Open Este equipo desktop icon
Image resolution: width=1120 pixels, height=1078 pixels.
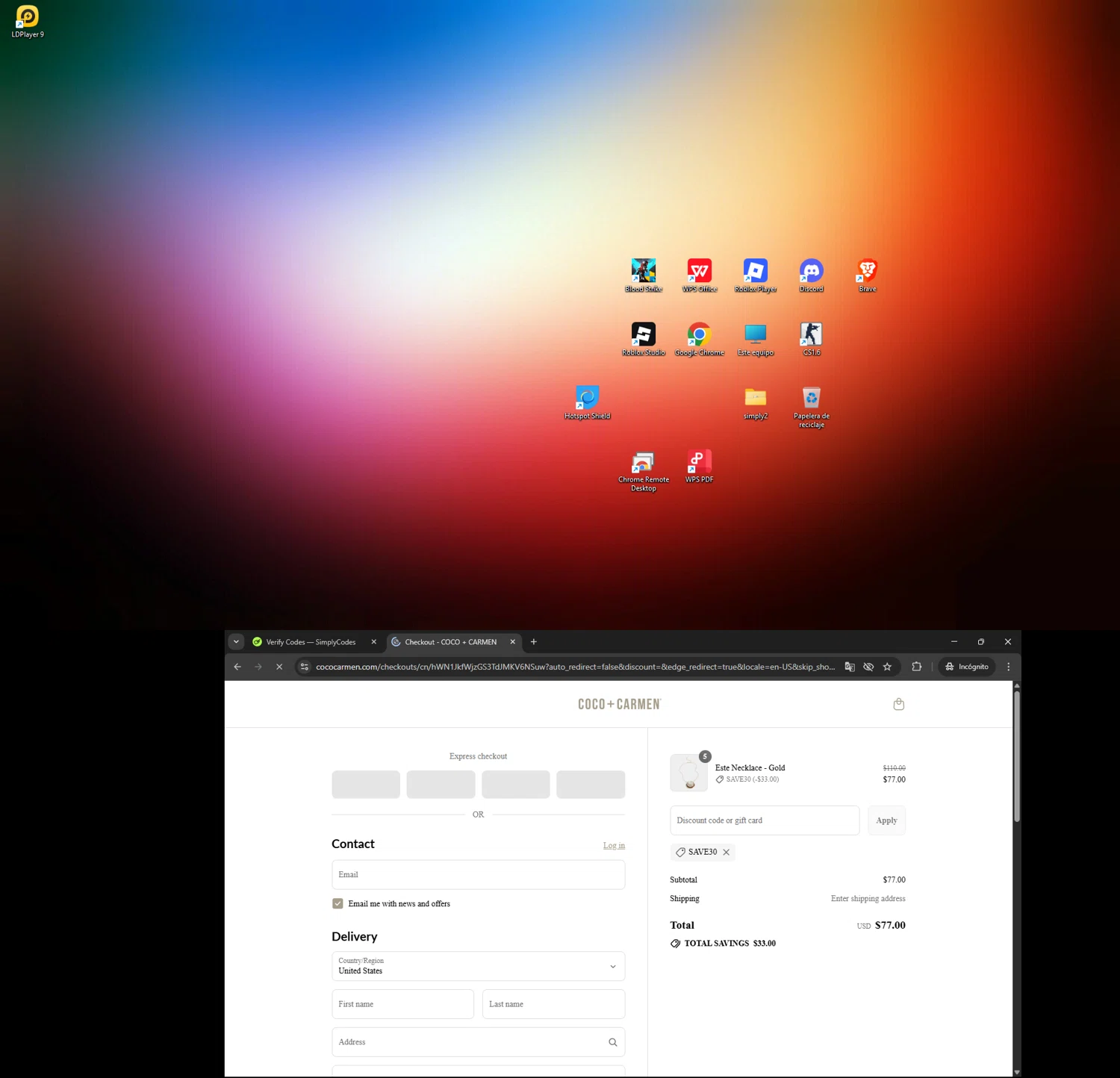pos(756,339)
